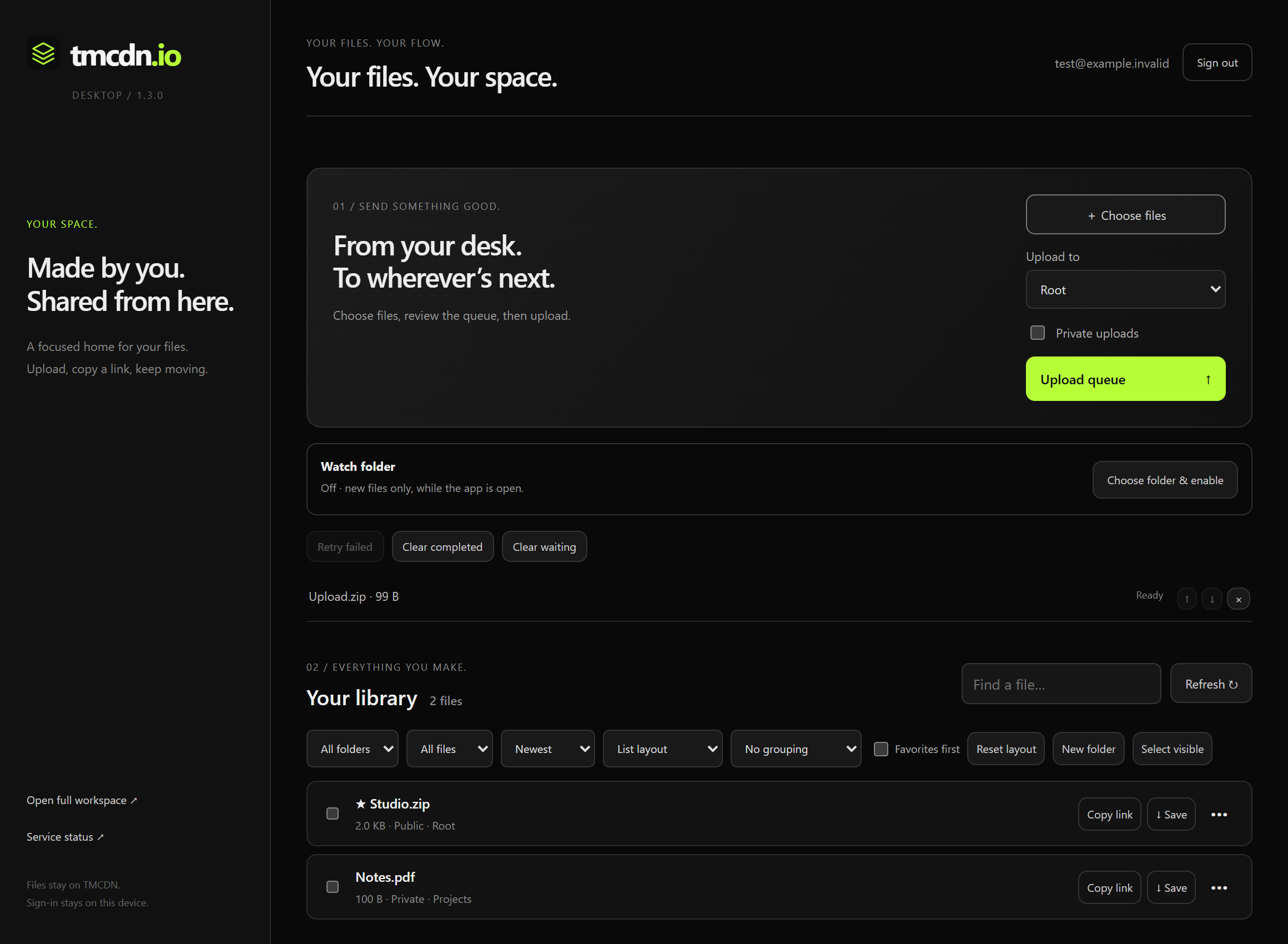Screen dimensions: 1288x944
Task: Start the Upload queue button
Action: (1125, 379)
